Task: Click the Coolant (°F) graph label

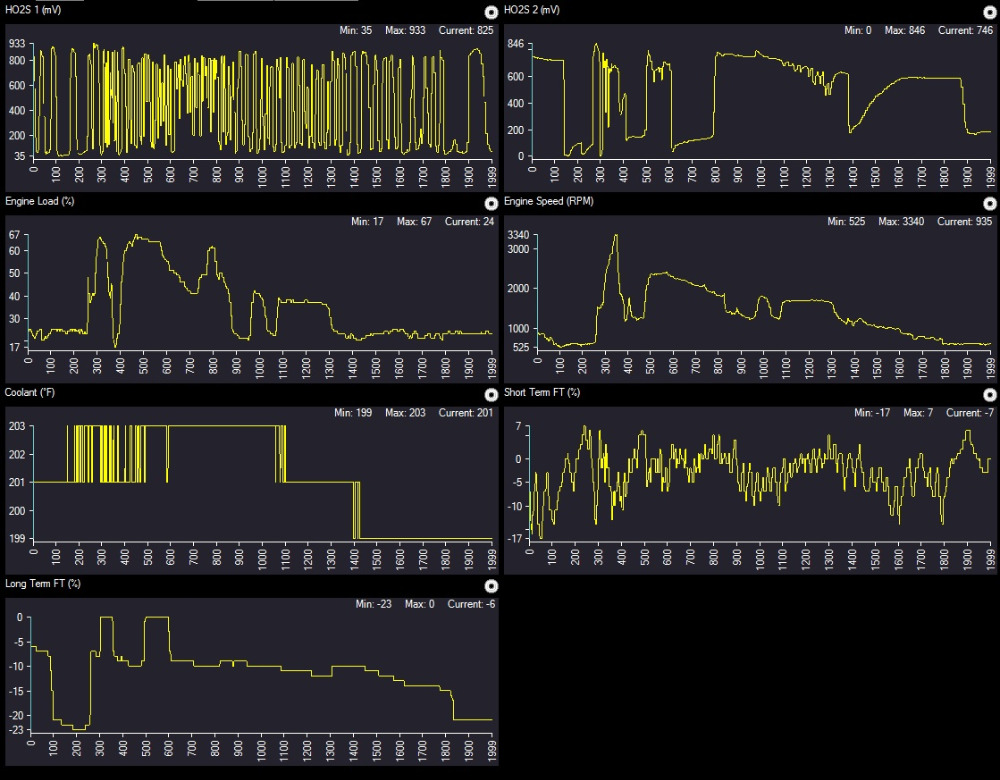Action: tap(30, 392)
